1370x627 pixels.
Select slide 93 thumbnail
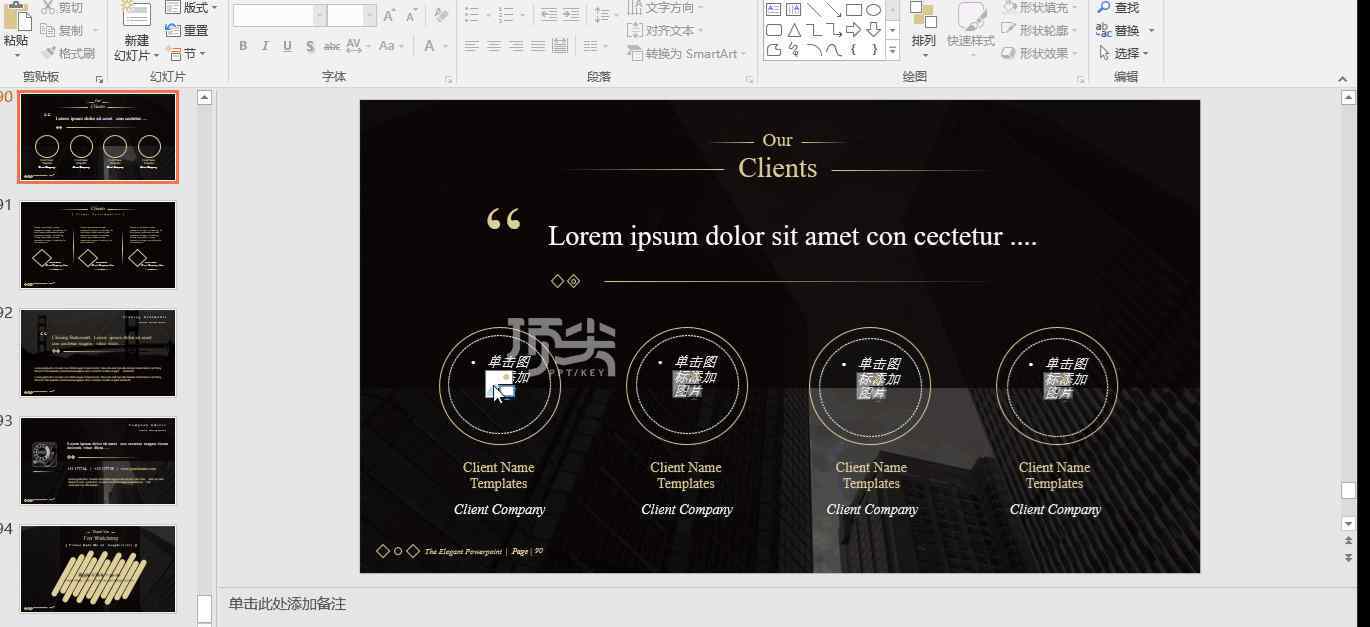pyautogui.click(x=98, y=461)
